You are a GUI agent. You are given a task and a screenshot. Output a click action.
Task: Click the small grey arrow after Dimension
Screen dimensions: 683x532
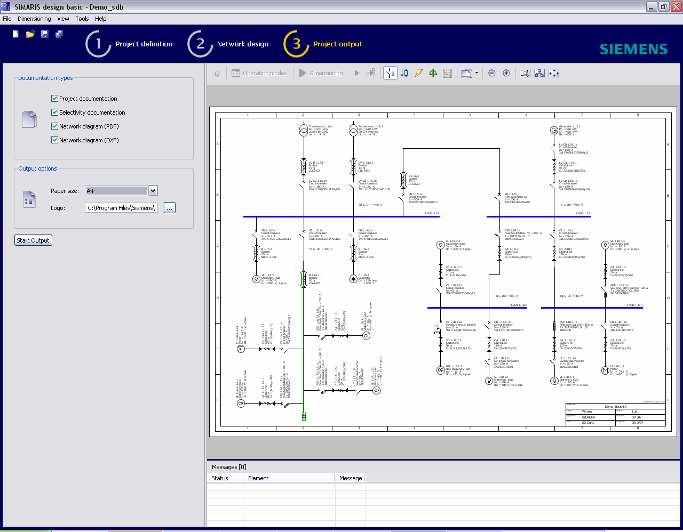tap(357, 73)
